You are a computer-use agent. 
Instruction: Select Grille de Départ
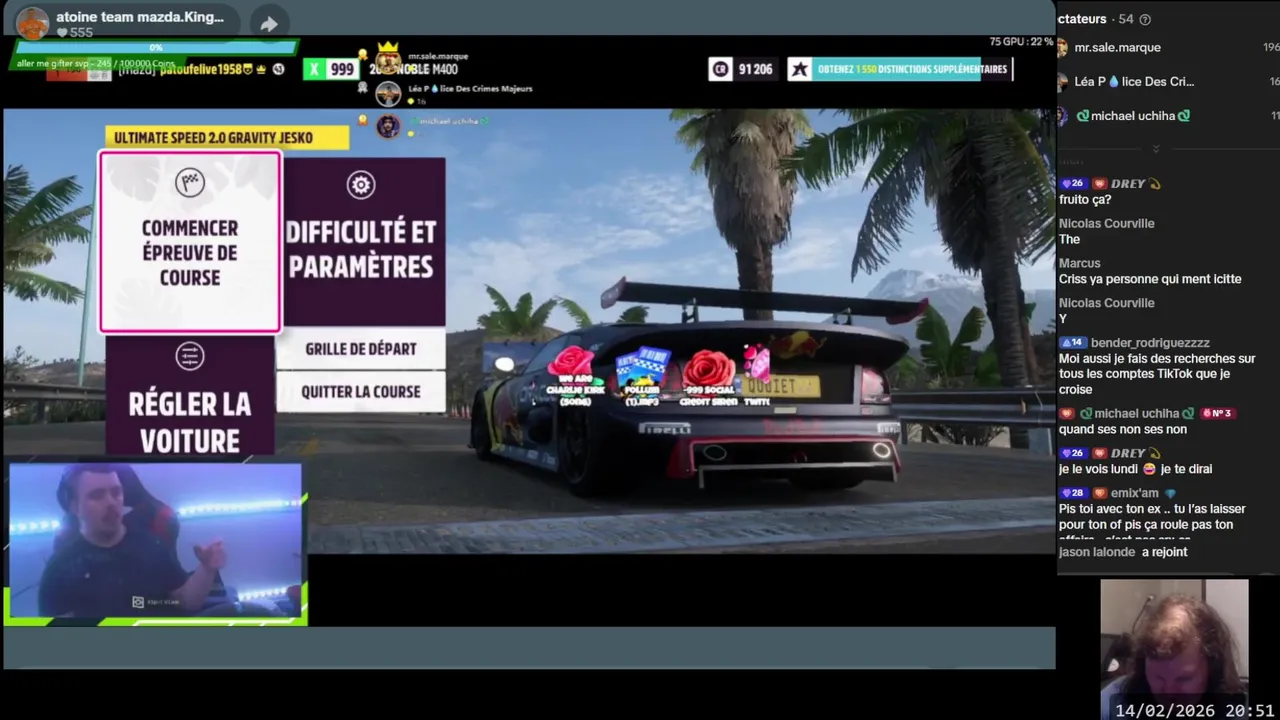coord(361,349)
